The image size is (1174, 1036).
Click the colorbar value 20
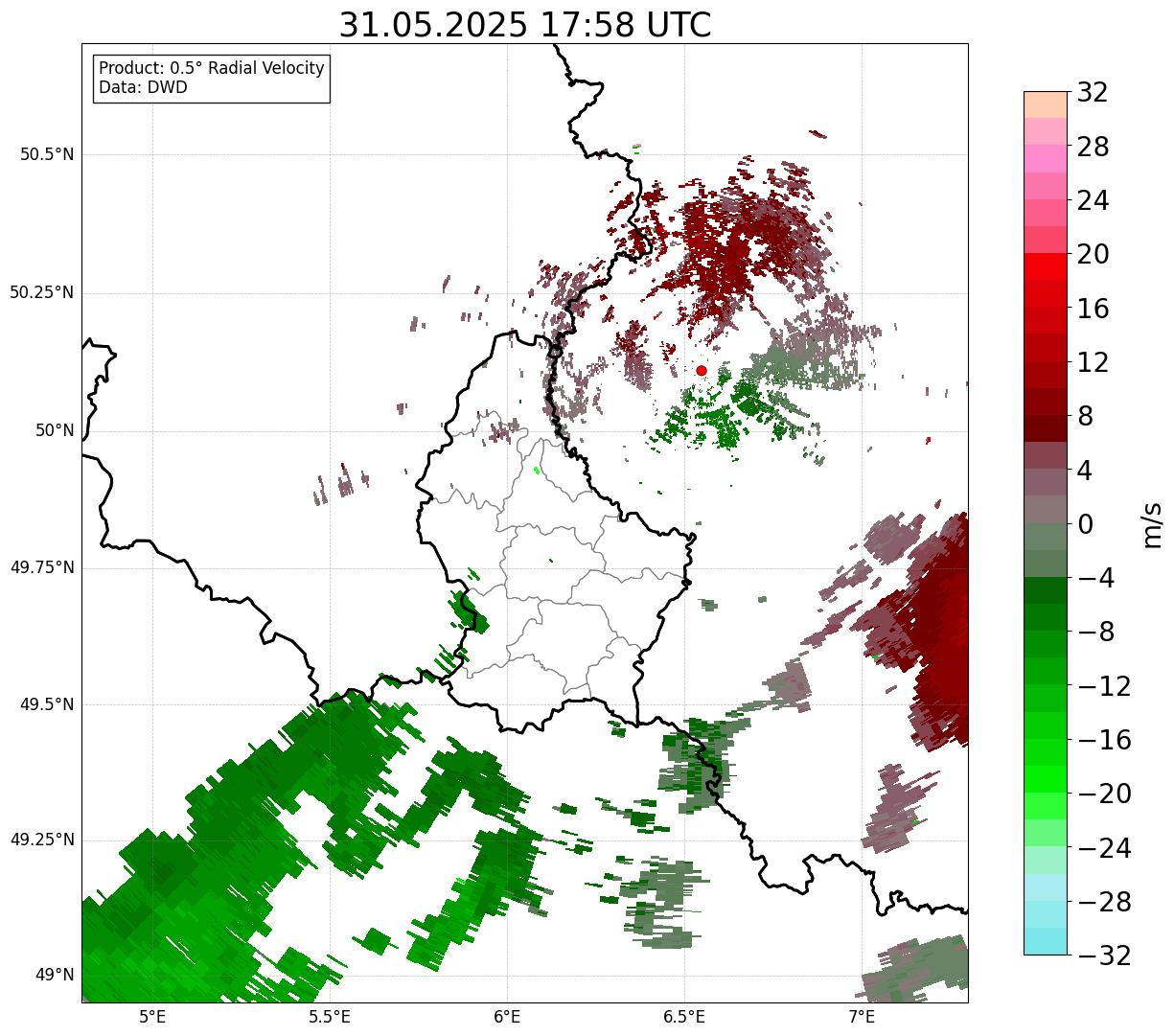pos(1093,254)
